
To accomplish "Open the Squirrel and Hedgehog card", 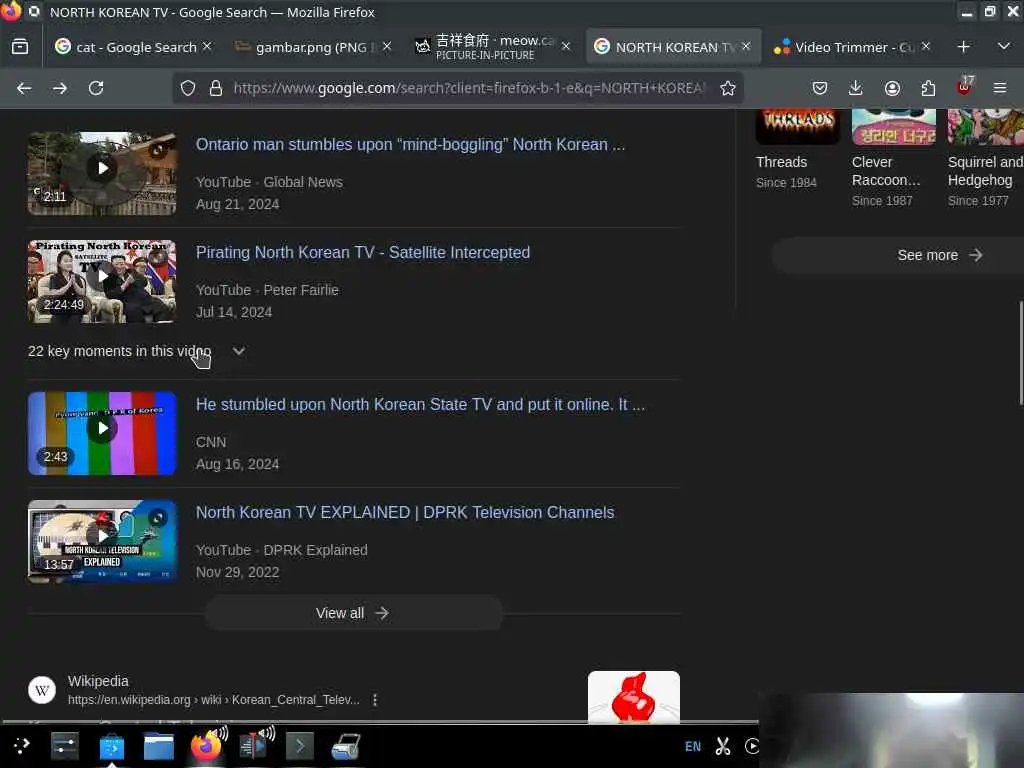I will coord(985,159).
